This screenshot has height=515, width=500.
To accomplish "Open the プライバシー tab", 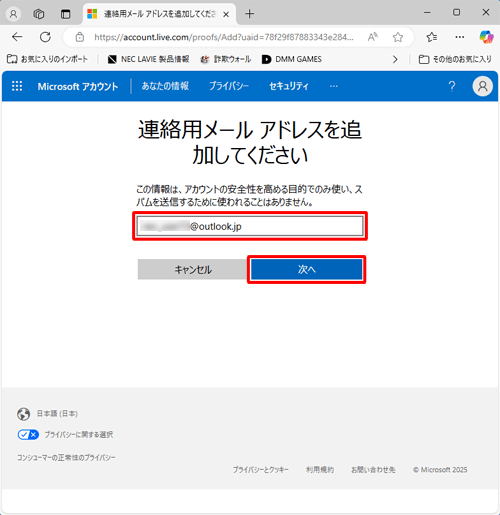I will coord(229,86).
